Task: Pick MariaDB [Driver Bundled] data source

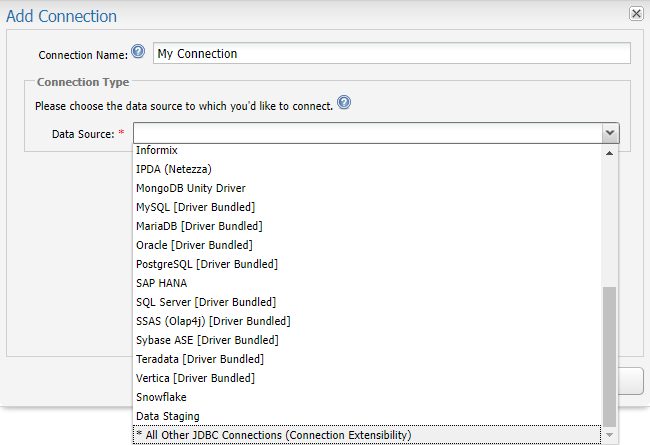Action: [x=367, y=226]
